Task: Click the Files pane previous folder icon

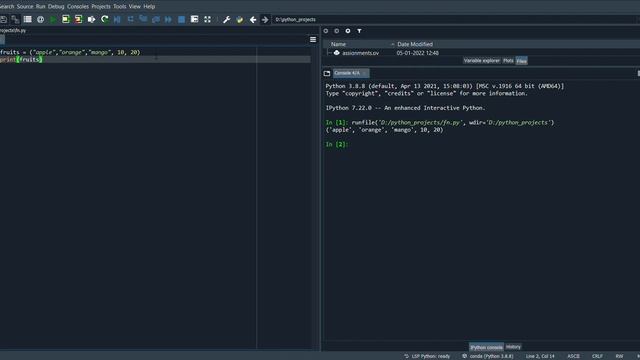Action: pyautogui.click(x=326, y=31)
